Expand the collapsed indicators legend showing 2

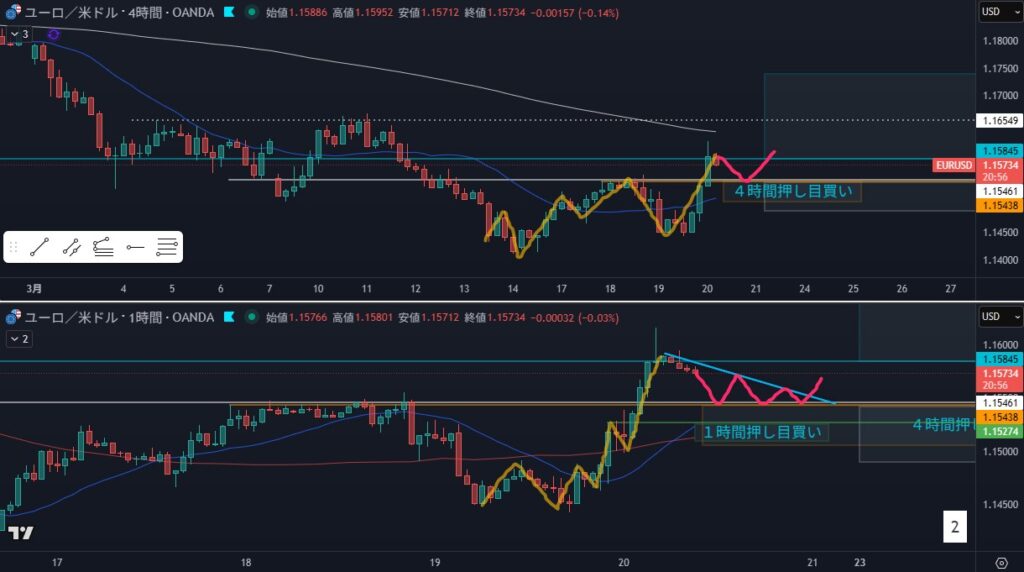tap(19, 339)
